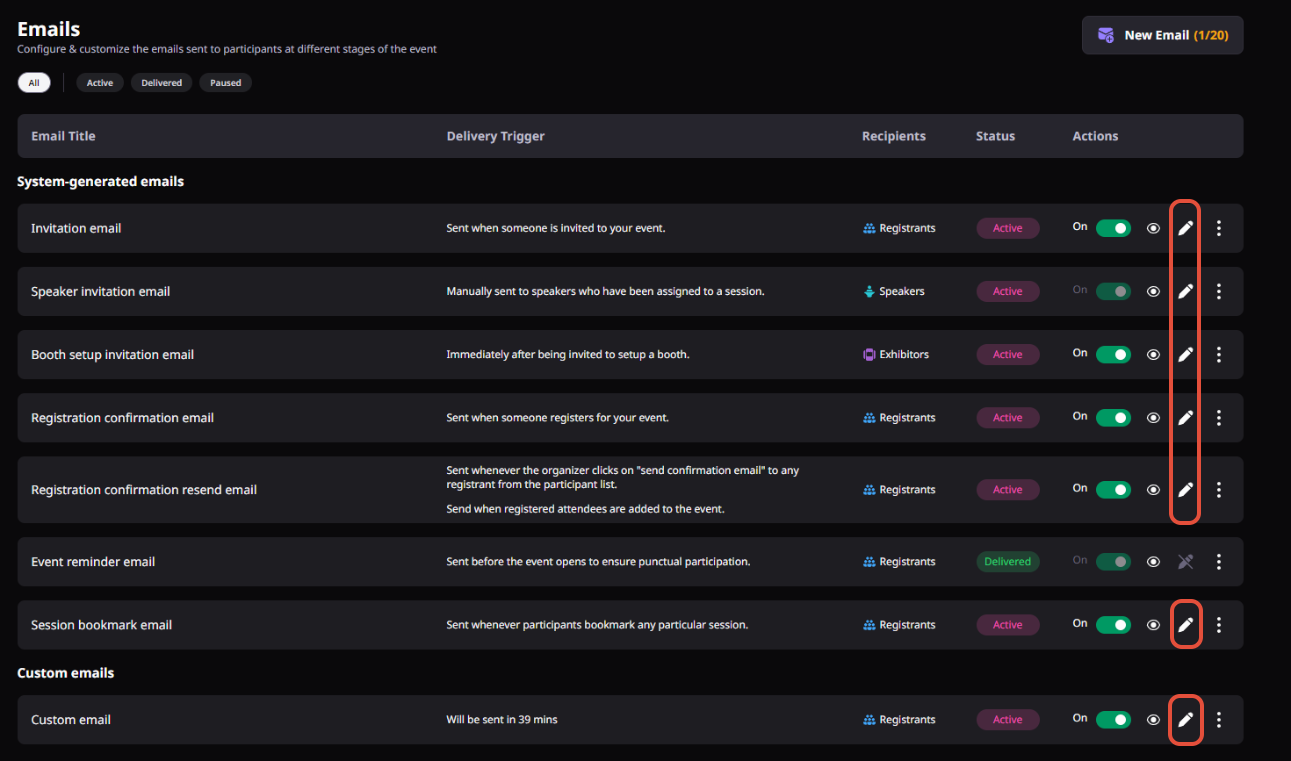
Task: Preview the Booth setup invitation email
Action: [x=1153, y=354]
